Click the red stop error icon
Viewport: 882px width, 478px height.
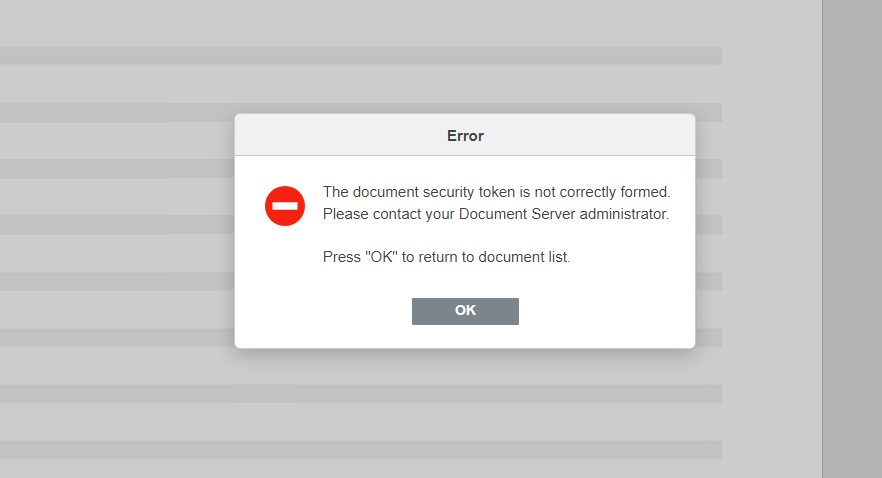(x=285, y=206)
